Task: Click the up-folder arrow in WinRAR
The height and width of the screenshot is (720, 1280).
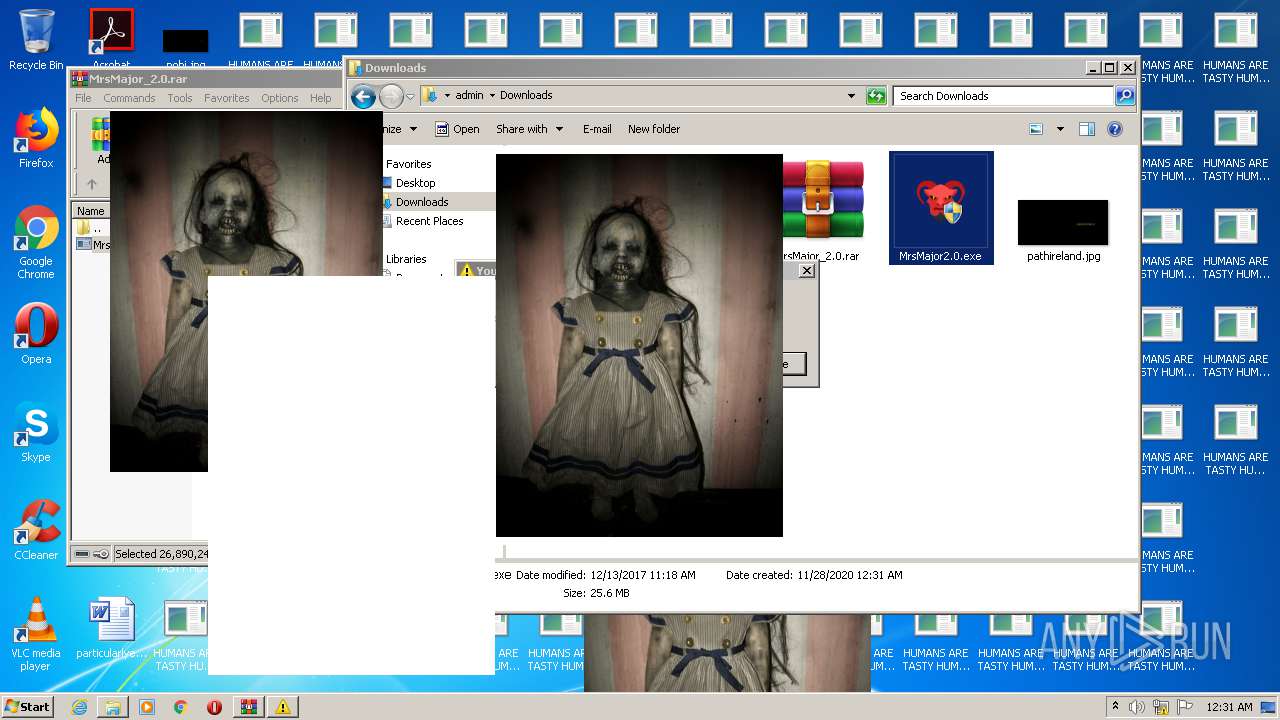Action: coord(92,184)
